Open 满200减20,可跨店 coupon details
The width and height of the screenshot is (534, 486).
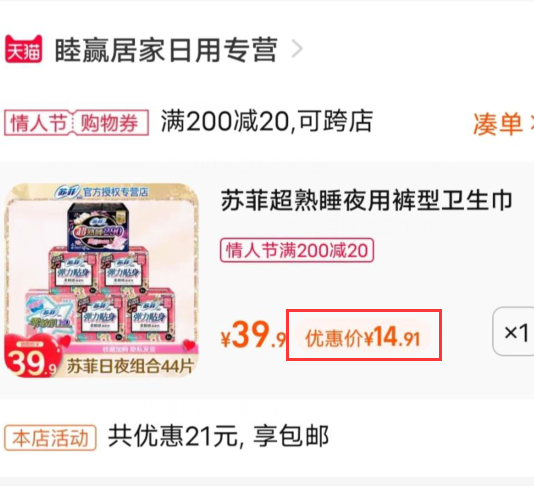[267, 121]
